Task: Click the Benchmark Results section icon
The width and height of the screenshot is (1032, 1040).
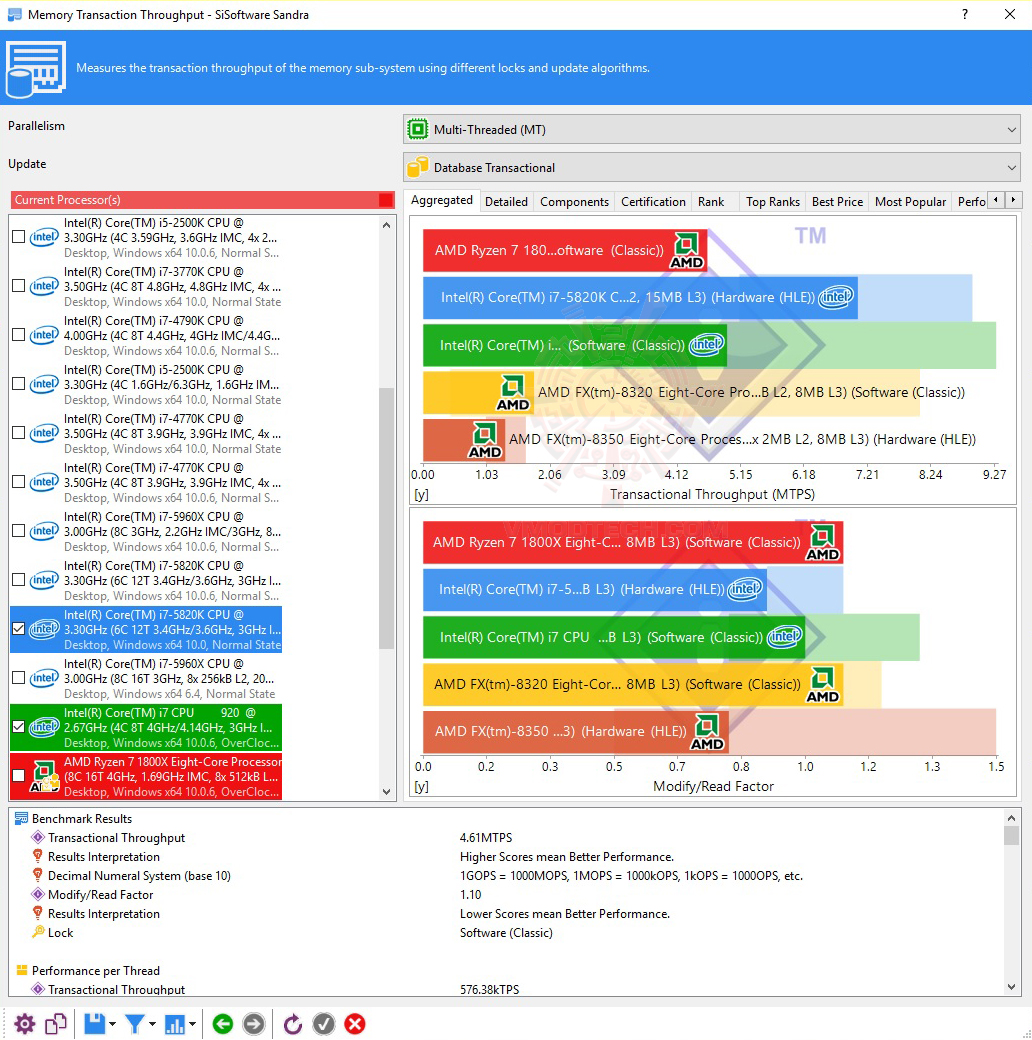Action: tap(21, 818)
